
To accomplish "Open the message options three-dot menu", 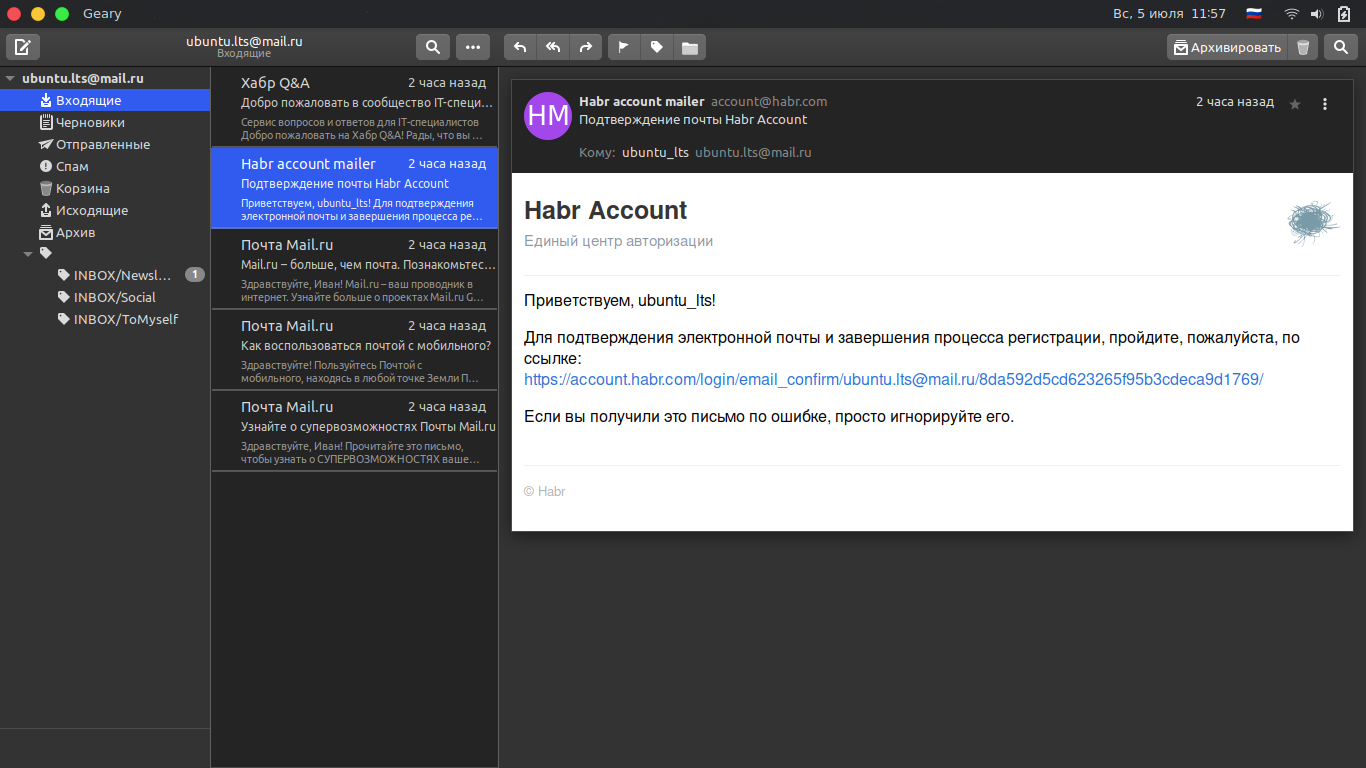I will 1325,104.
